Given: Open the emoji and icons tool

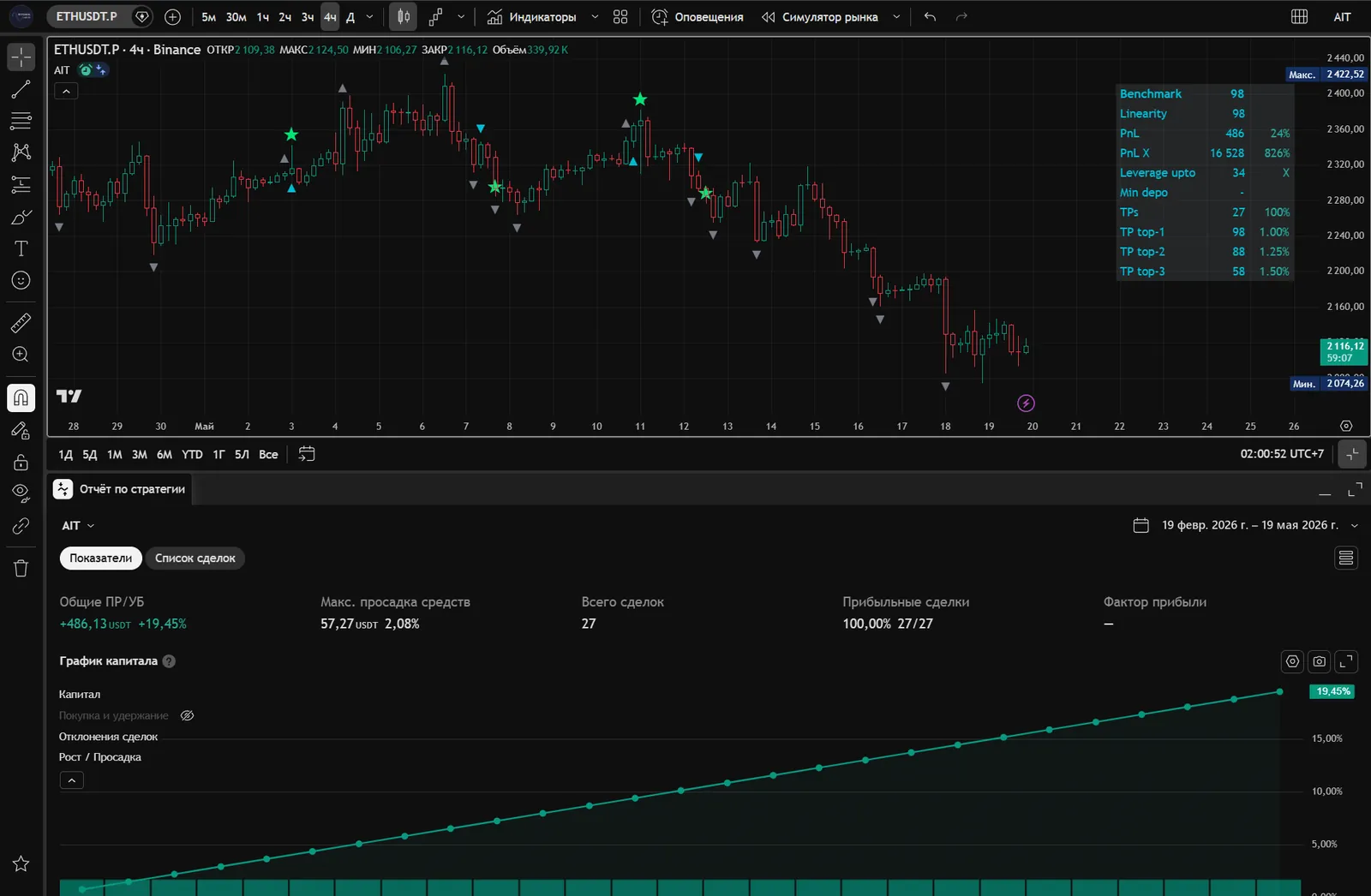Looking at the screenshot, I should 21,280.
